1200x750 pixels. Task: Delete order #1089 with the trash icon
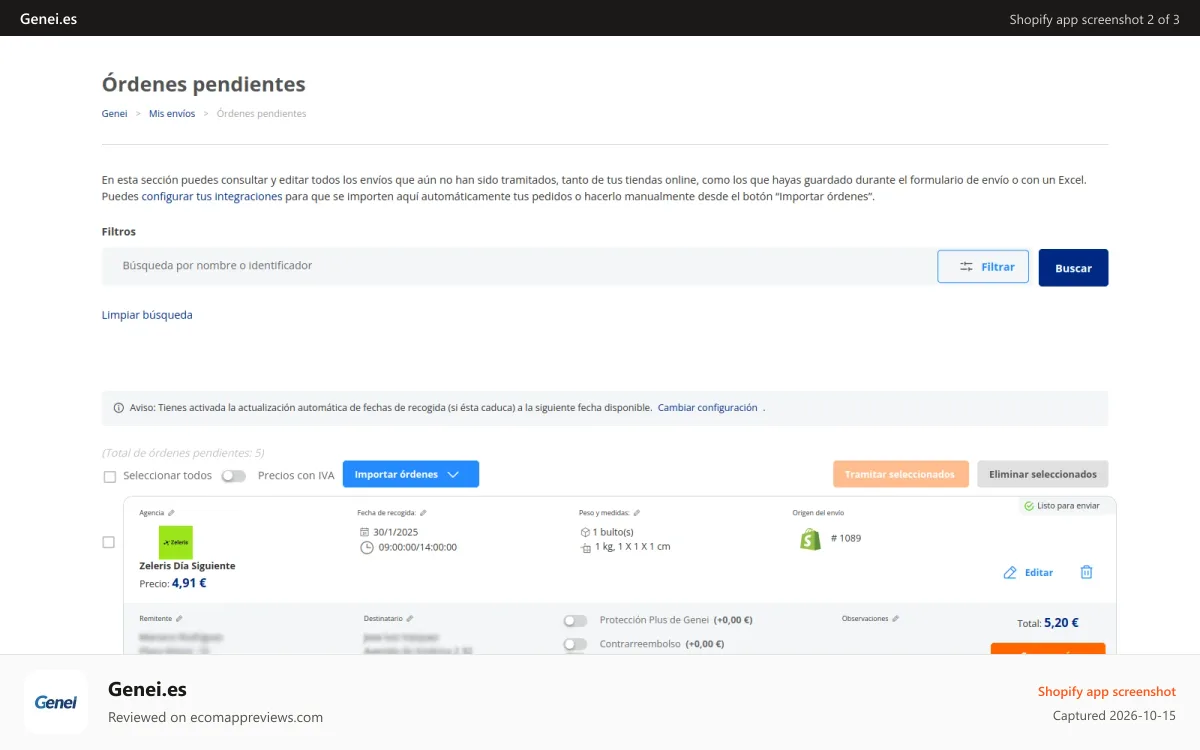[1086, 572]
